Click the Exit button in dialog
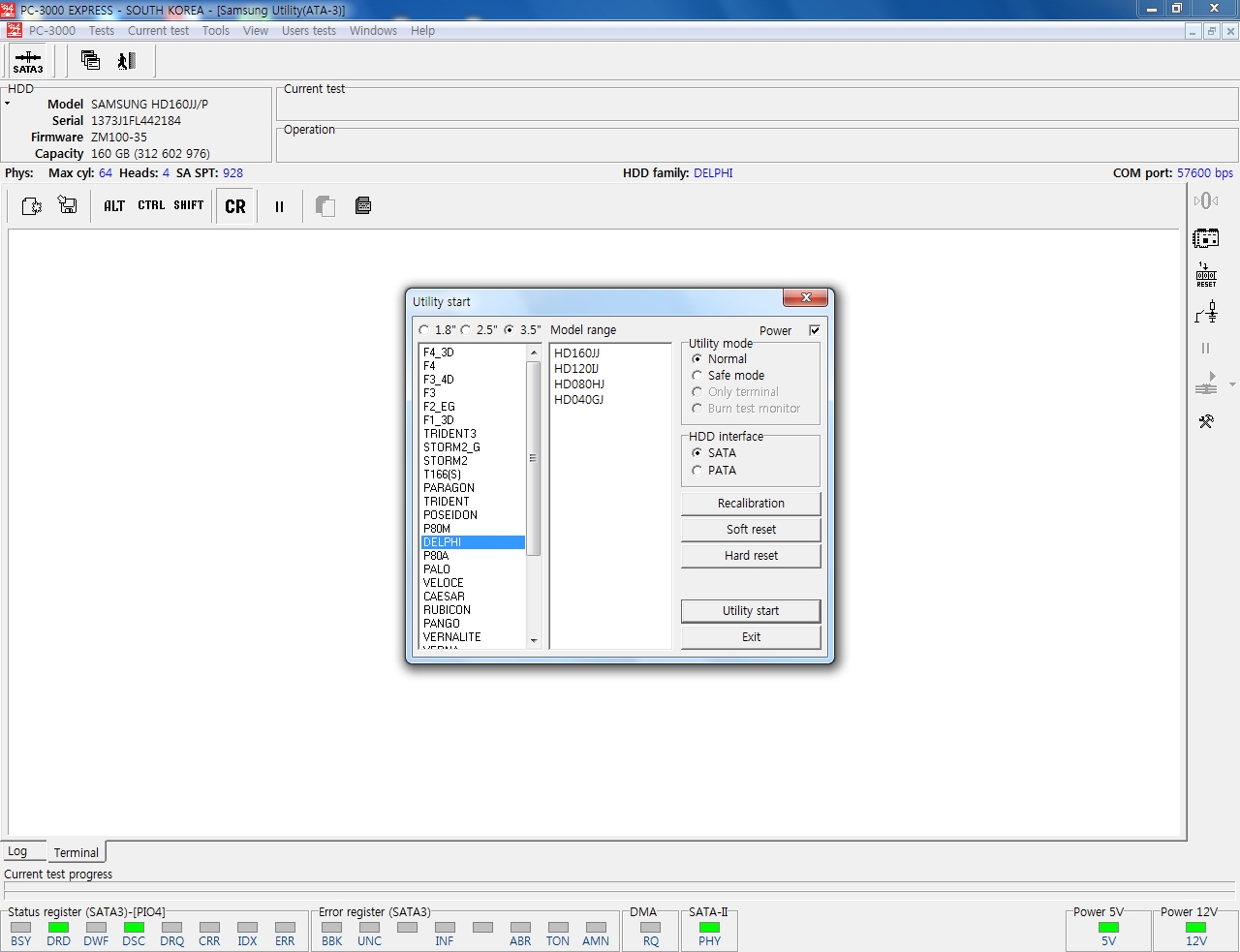 (751, 637)
